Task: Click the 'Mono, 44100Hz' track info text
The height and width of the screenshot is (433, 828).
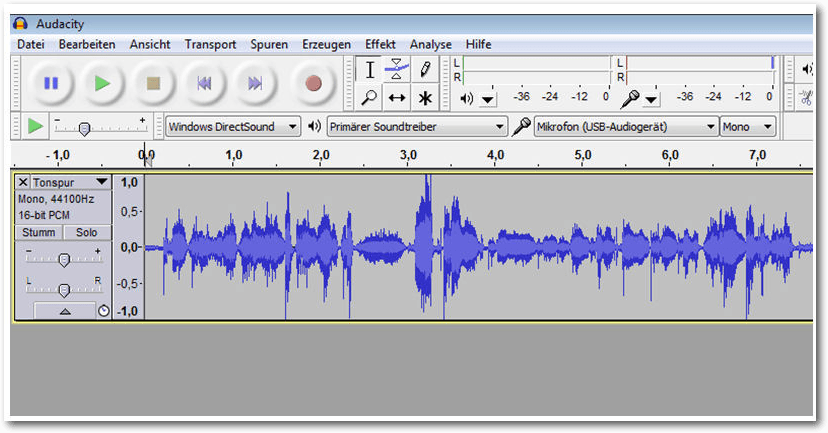Action: pyautogui.click(x=56, y=199)
